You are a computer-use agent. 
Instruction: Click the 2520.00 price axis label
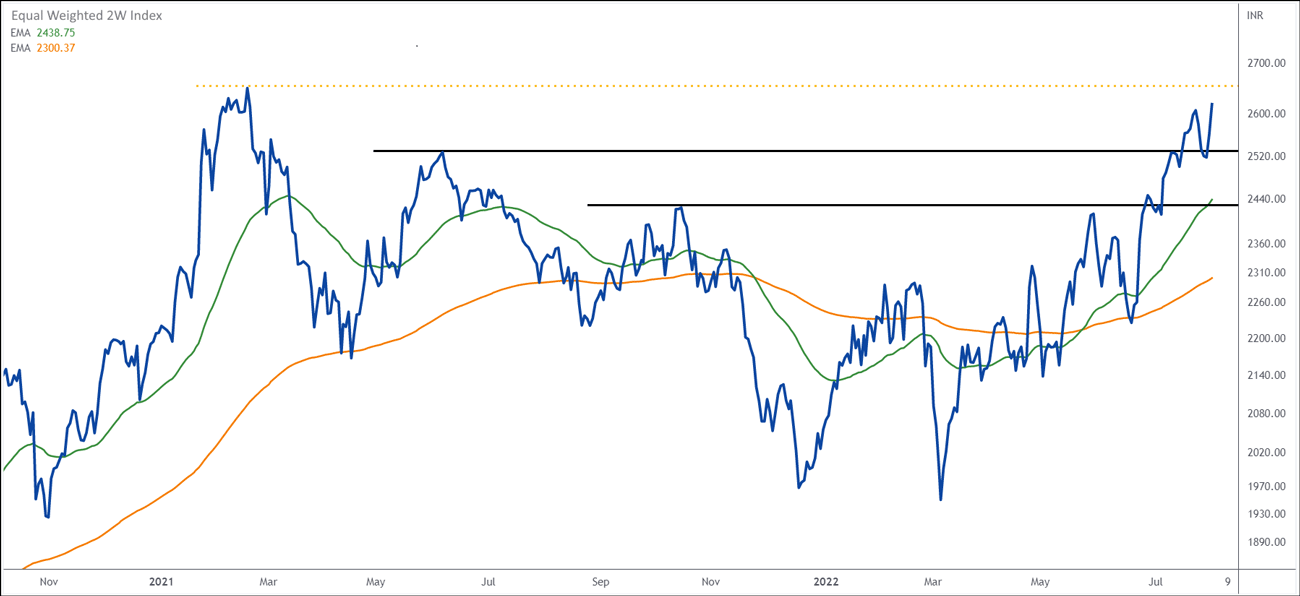[x=1265, y=157]
